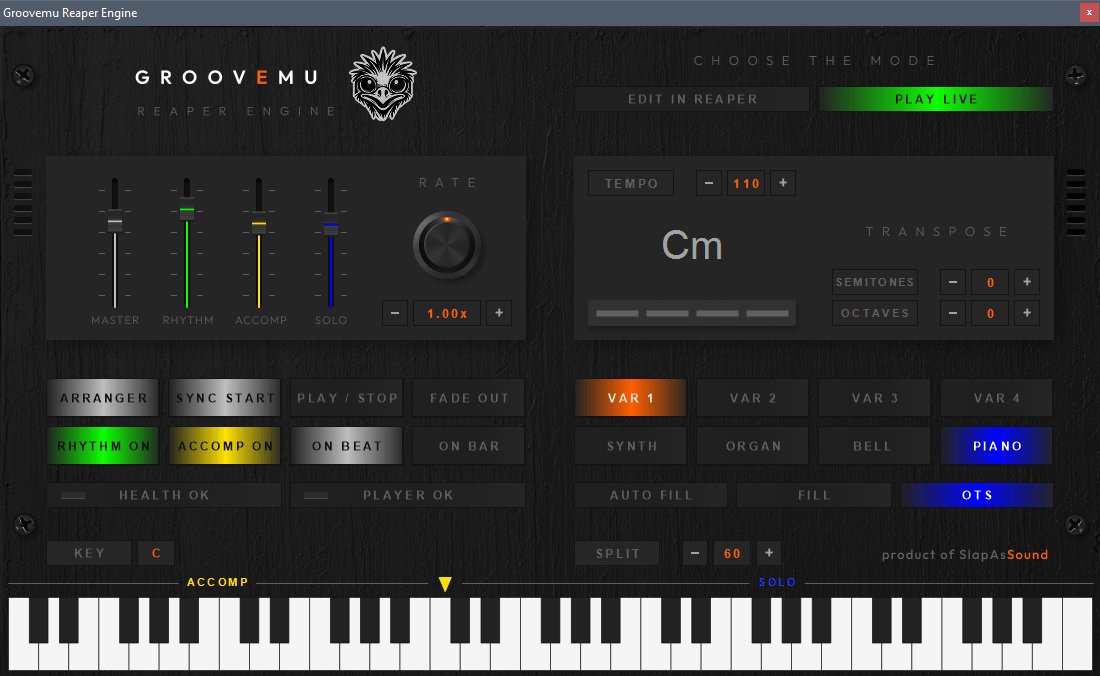The height and width of the screenshot is (676, 1100).
Task: Click the SlapAsSound product link
Action: click(x=965, y=555)
